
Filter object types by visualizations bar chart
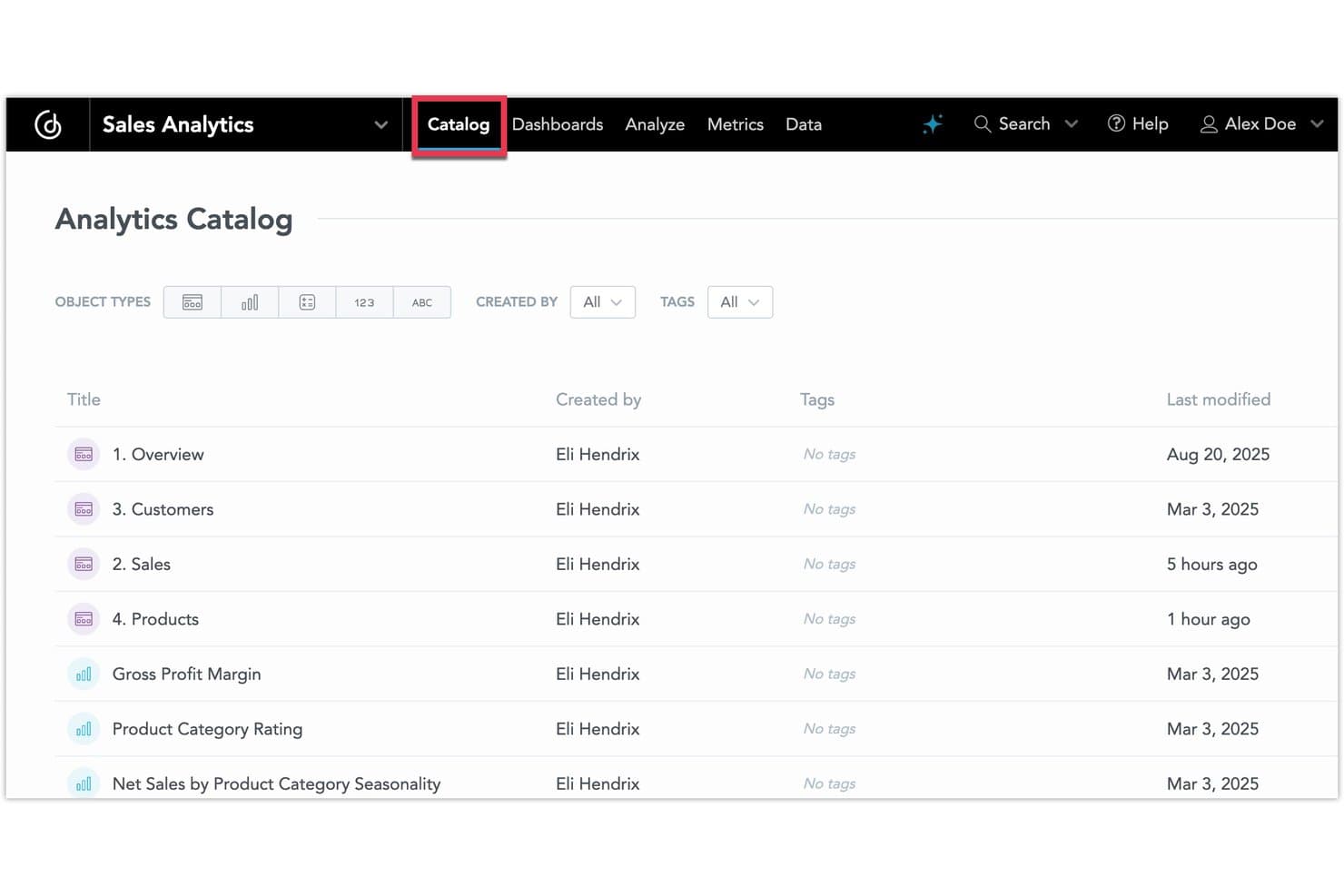pos(250,302)
